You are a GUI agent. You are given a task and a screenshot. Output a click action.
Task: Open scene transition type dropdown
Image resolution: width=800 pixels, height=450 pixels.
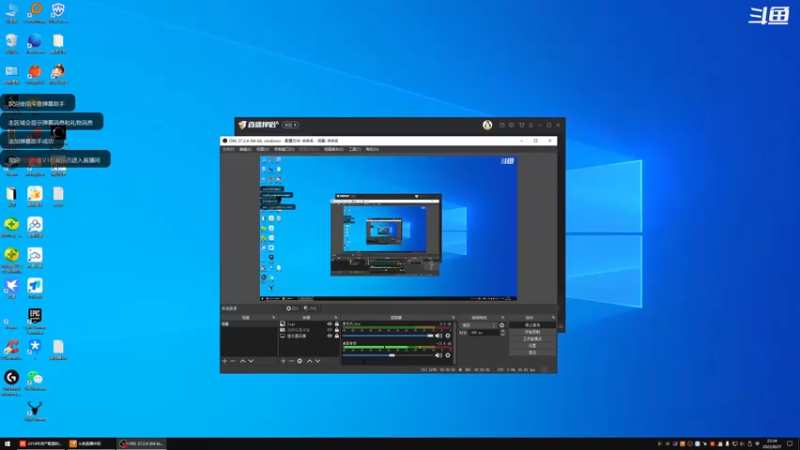coord(478,326)
